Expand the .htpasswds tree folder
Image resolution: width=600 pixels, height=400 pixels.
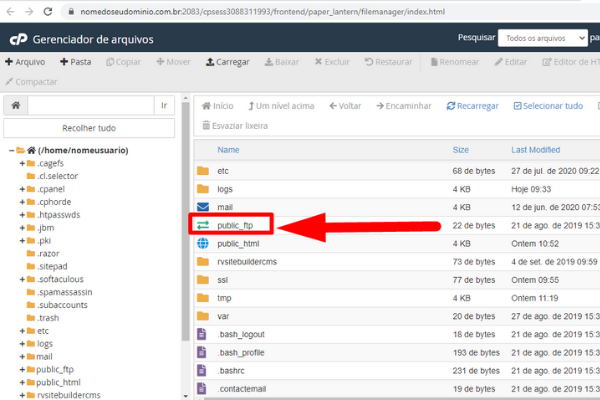(22, 215)
